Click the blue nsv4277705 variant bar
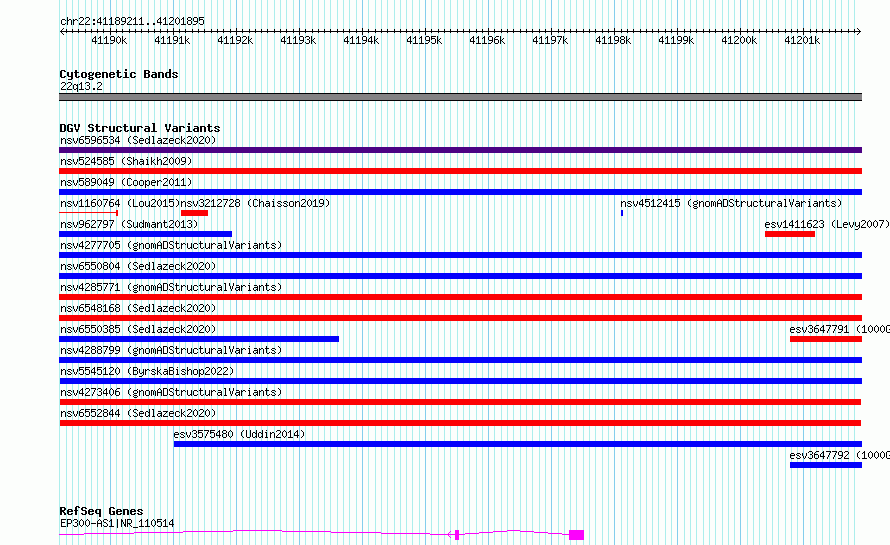 460,255
